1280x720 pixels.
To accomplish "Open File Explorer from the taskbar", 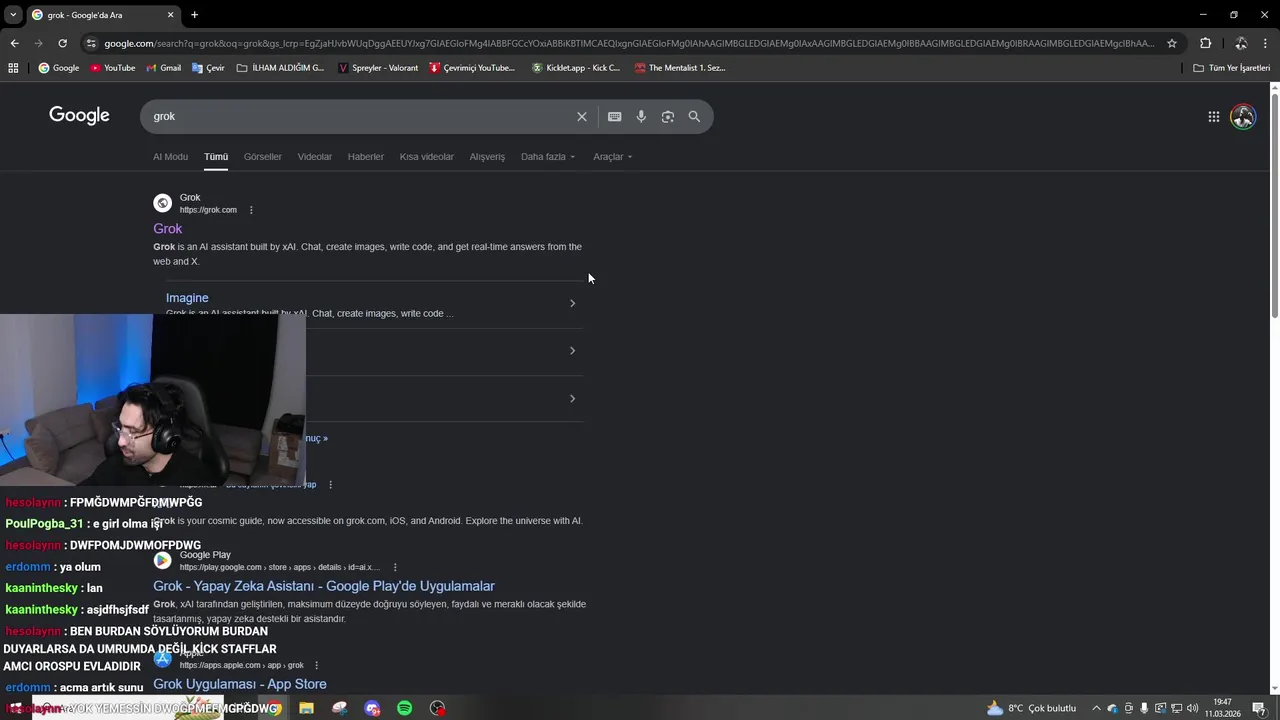I will pyautogui.click(x=306, y=708).
